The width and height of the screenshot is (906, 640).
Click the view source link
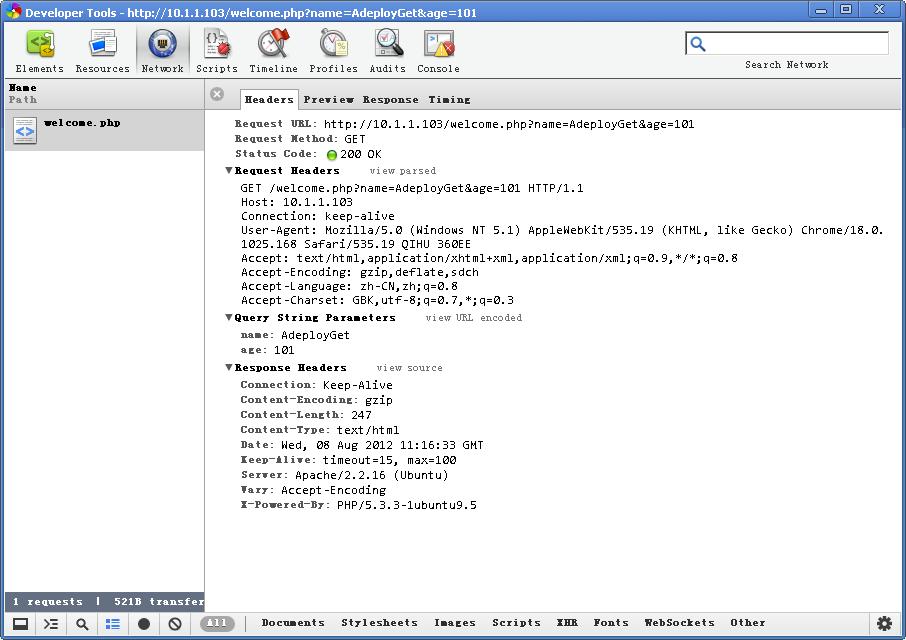[x=412, y=368]
